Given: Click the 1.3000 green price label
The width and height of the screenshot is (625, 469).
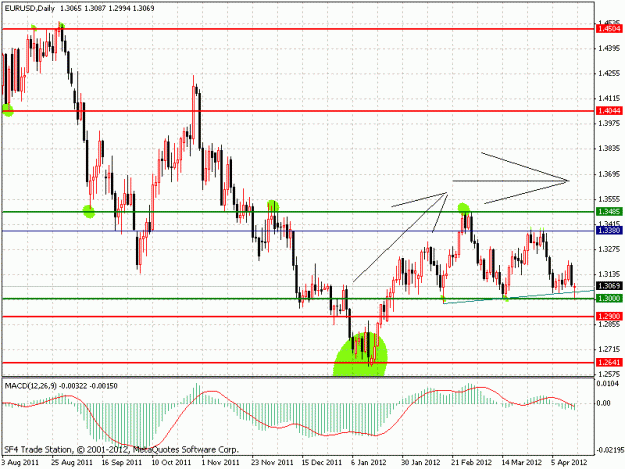Looking at the screenshot, I should coord(609,298).
